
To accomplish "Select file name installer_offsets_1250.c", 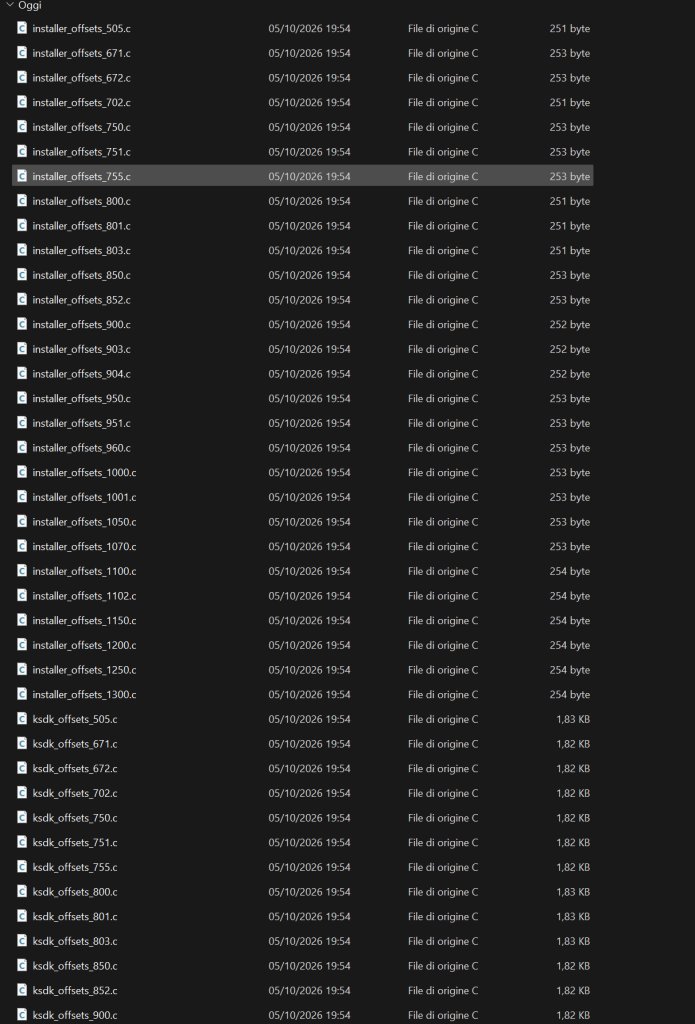I will tap(84, 669).
